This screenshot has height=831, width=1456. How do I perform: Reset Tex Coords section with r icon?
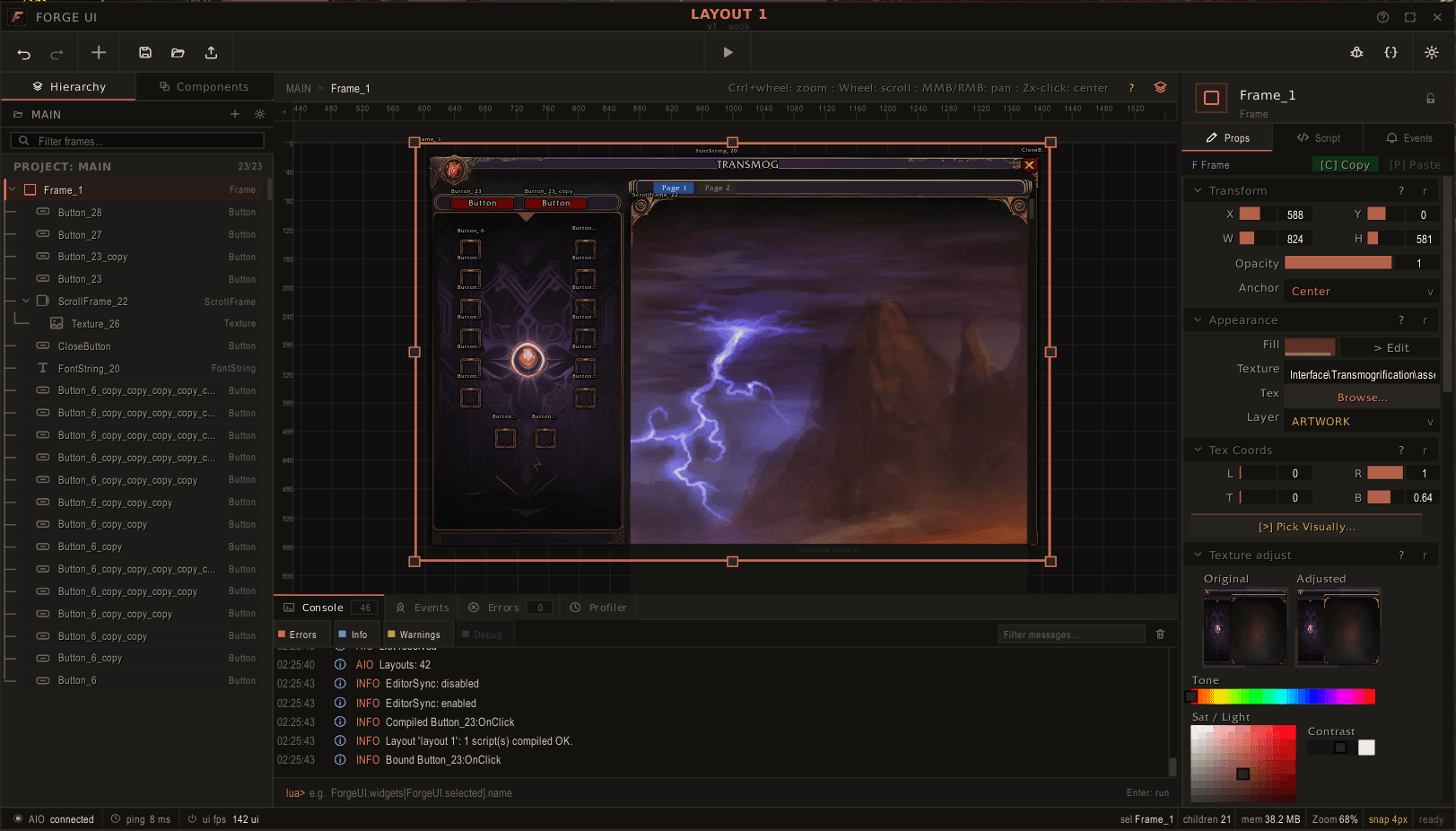pyautogui.click(x=1425, y=450)
